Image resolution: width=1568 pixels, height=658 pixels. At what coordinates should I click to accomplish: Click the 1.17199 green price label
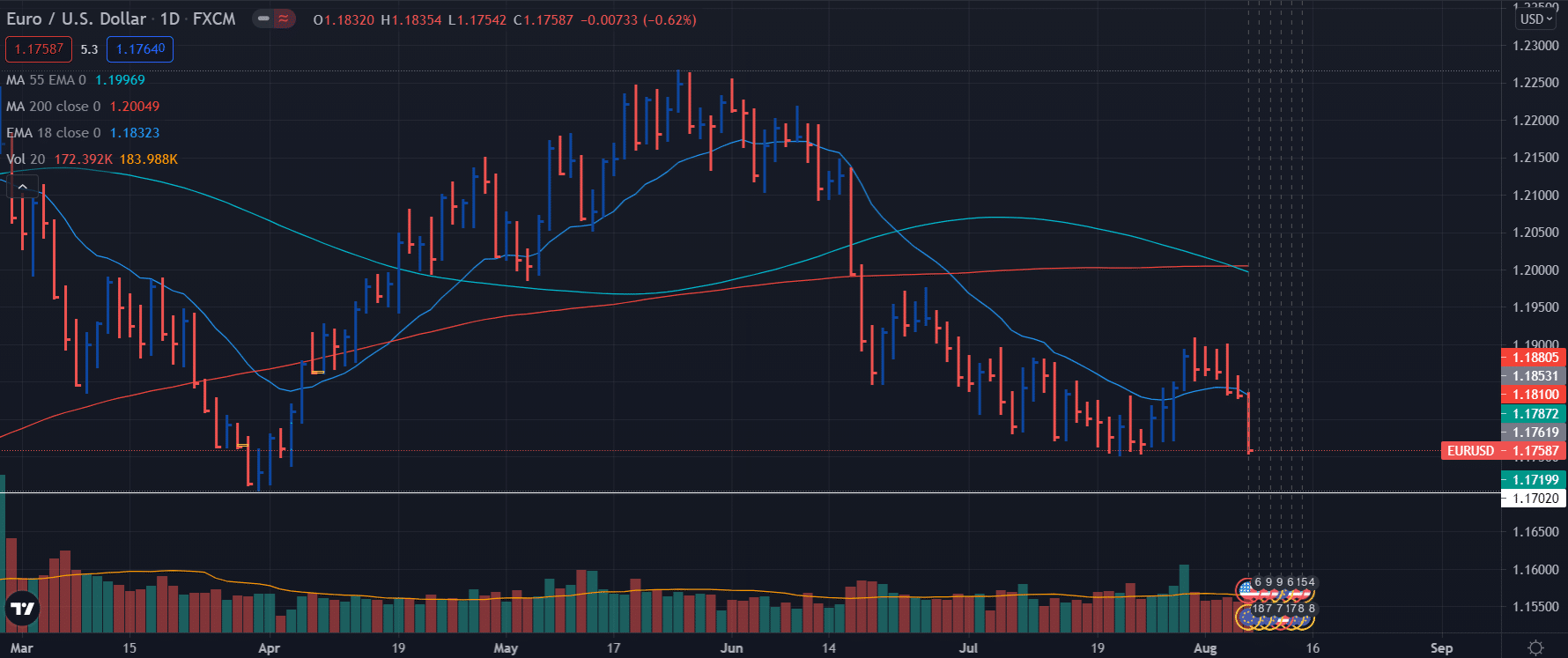click(1534, 480)
